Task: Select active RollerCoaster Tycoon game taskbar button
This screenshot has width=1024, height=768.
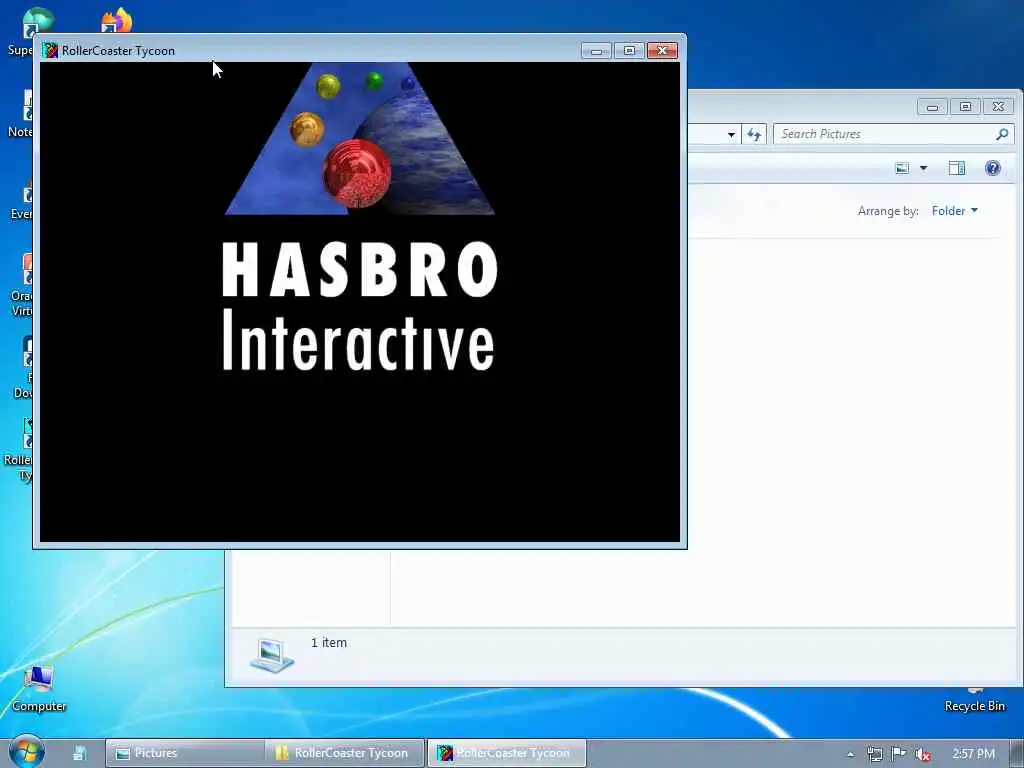Action: tap(507, 753)
